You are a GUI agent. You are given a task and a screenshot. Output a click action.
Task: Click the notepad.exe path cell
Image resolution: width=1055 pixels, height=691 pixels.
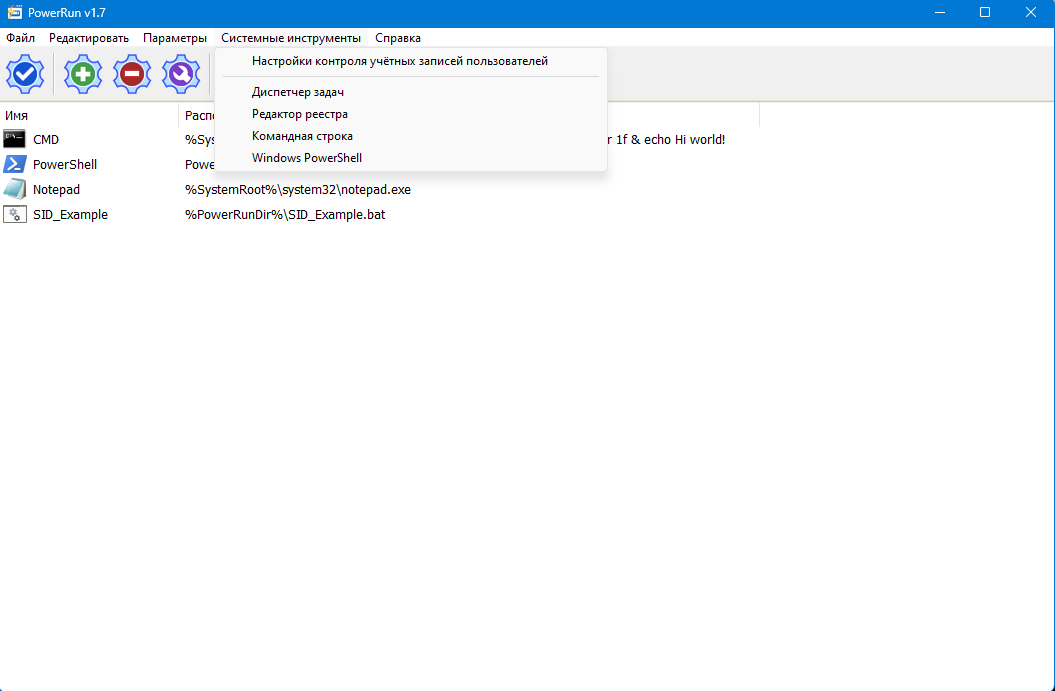(x=297, y=190)
